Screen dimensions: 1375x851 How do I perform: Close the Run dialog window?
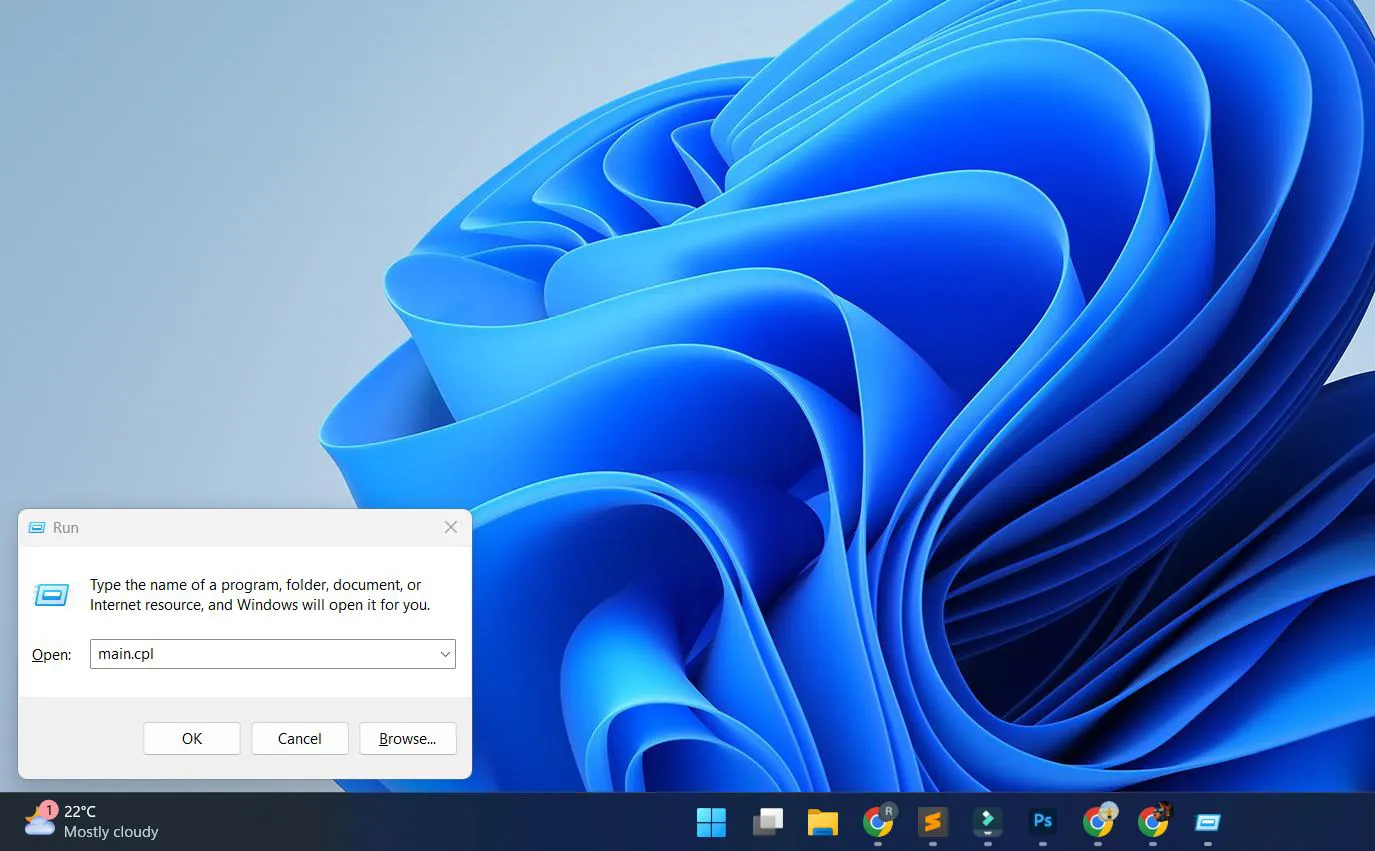[x=450, y=527]
